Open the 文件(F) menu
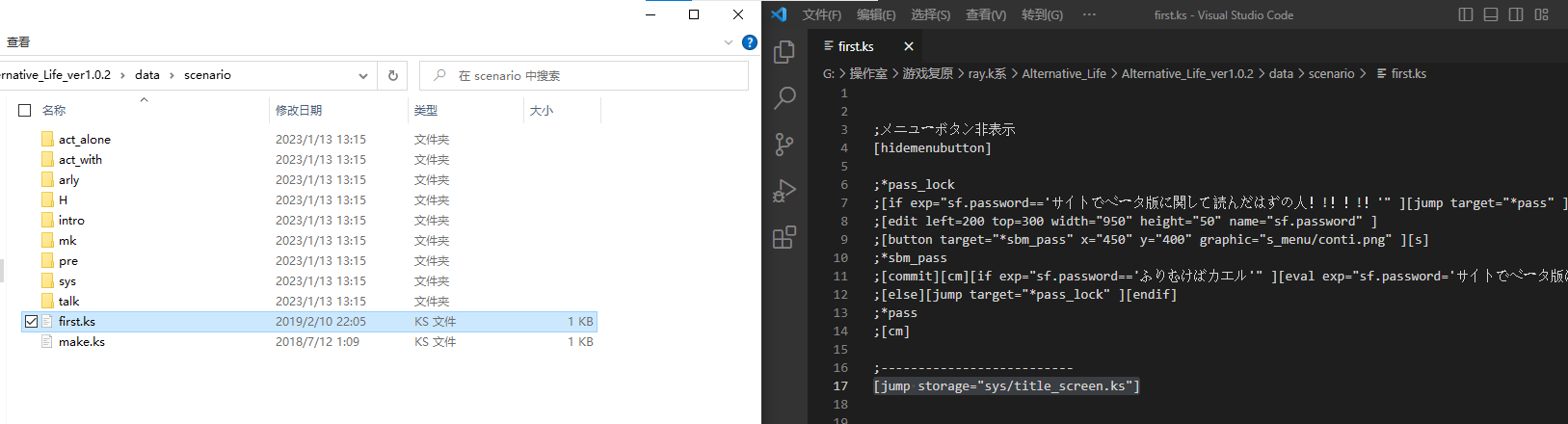The image size is (1568, 424). (821, 14)
